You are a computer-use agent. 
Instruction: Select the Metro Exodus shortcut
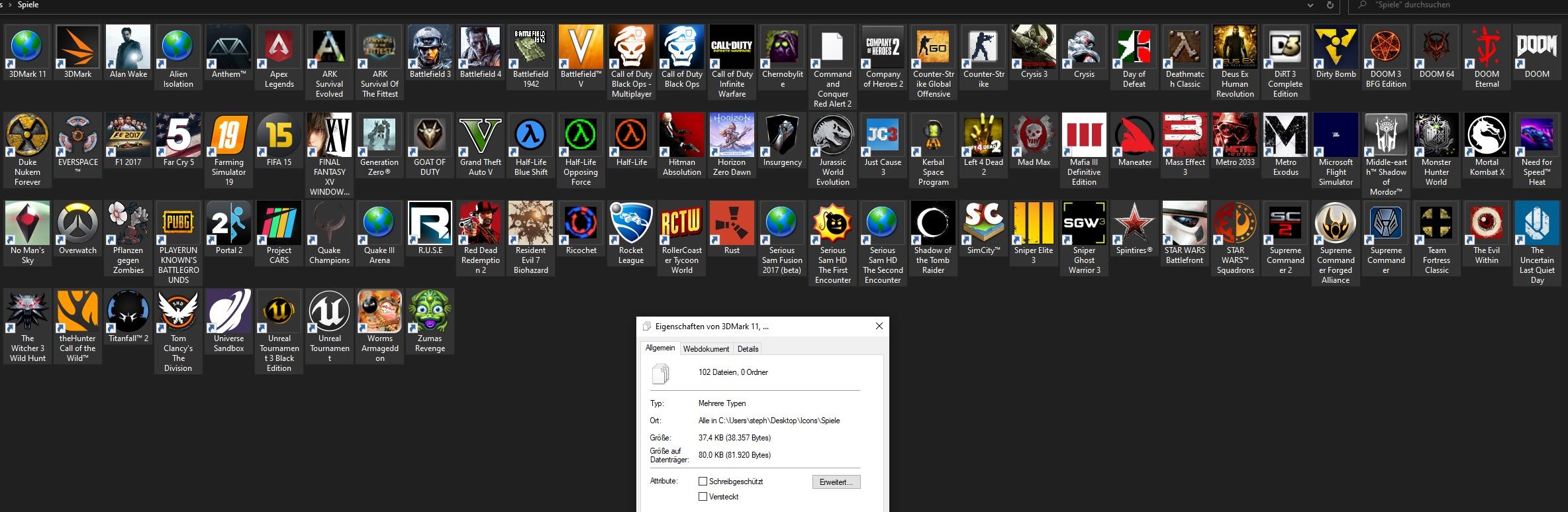[x=1285, y=146]
